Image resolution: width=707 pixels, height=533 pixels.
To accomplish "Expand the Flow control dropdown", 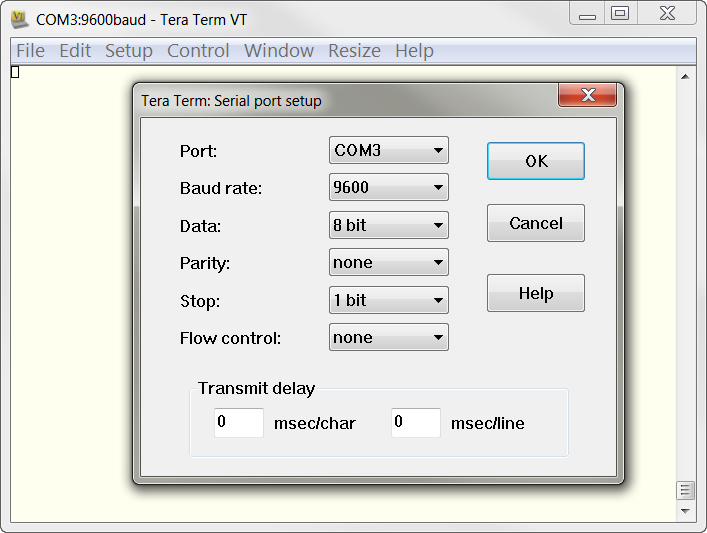I will (x=388, y=338).
